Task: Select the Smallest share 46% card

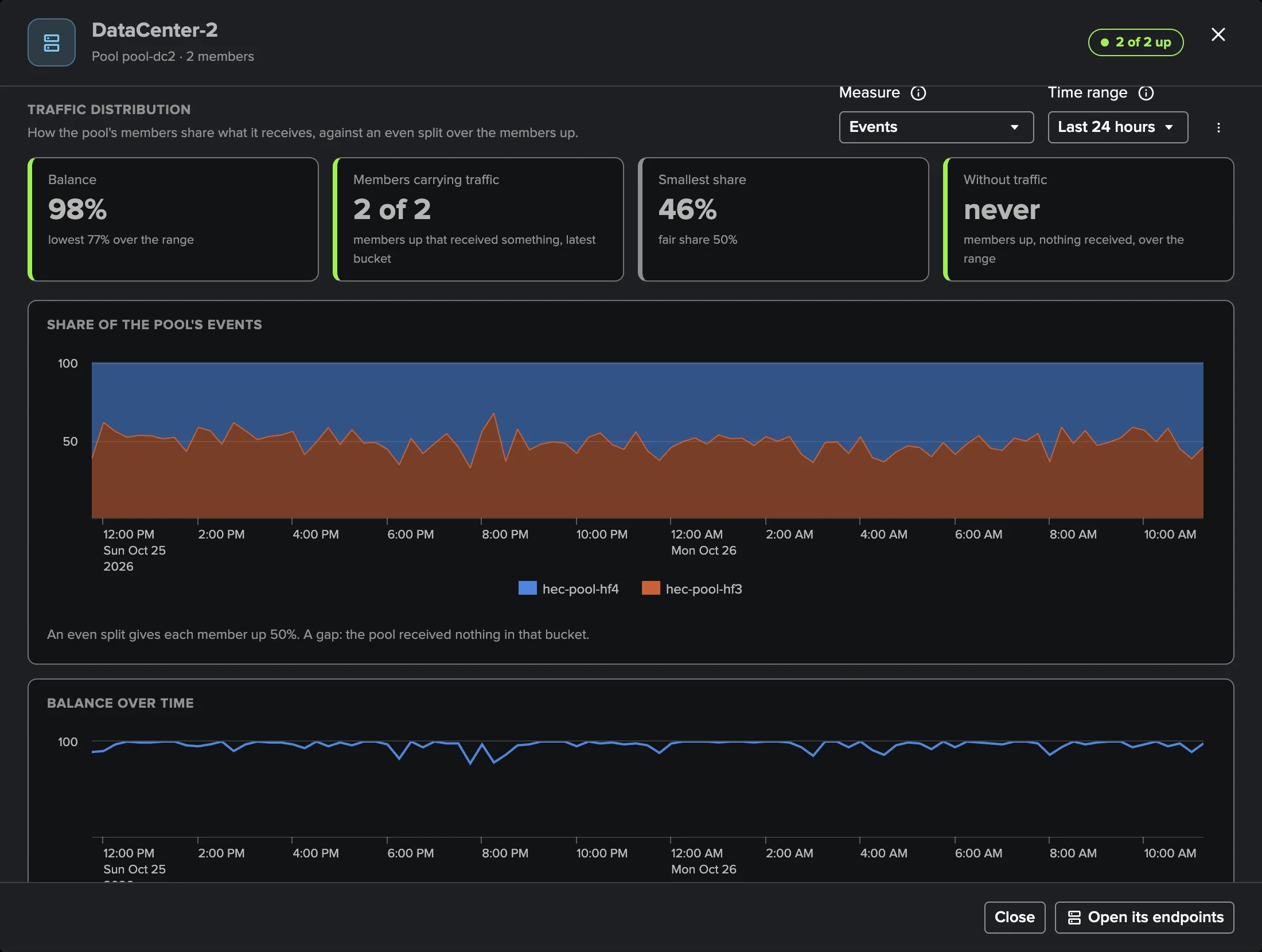Action: tap(784, 219)
